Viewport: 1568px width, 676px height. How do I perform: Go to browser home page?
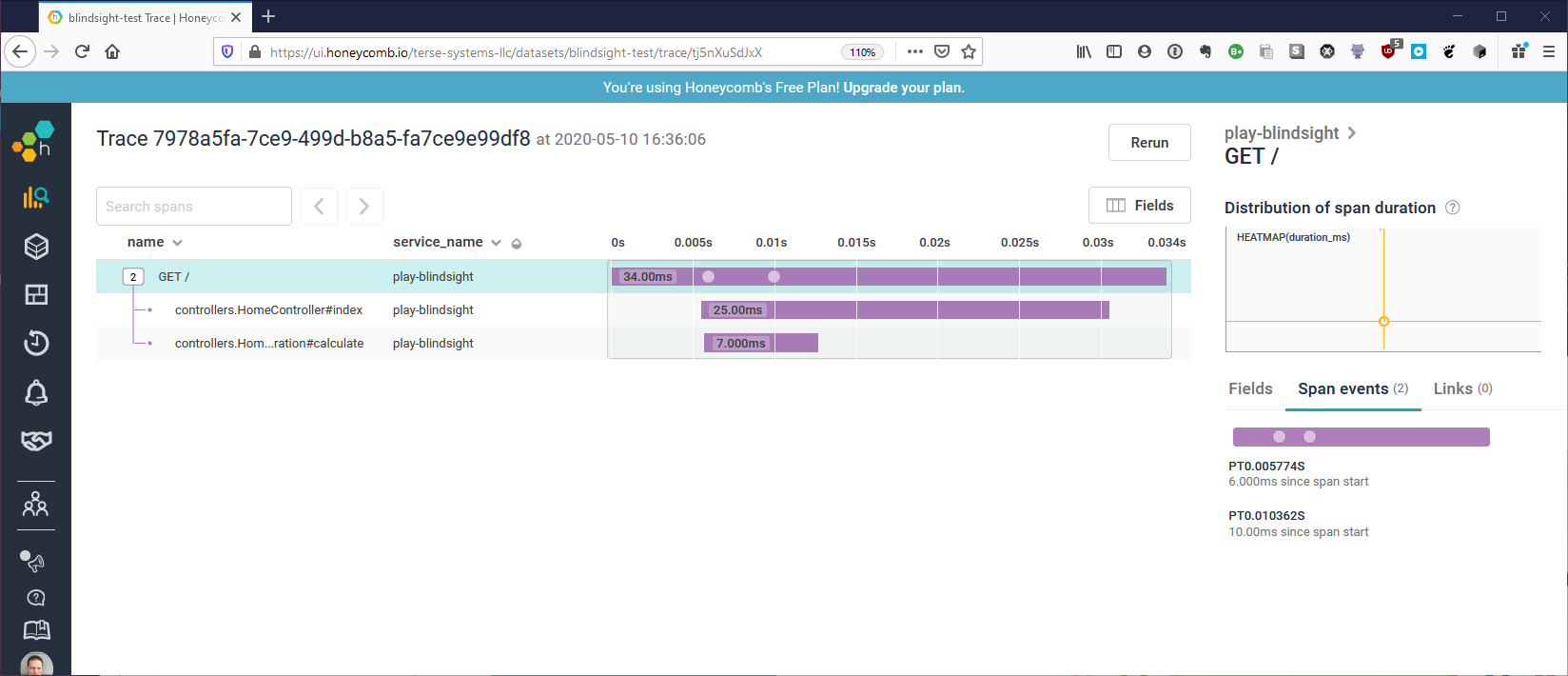112,51
